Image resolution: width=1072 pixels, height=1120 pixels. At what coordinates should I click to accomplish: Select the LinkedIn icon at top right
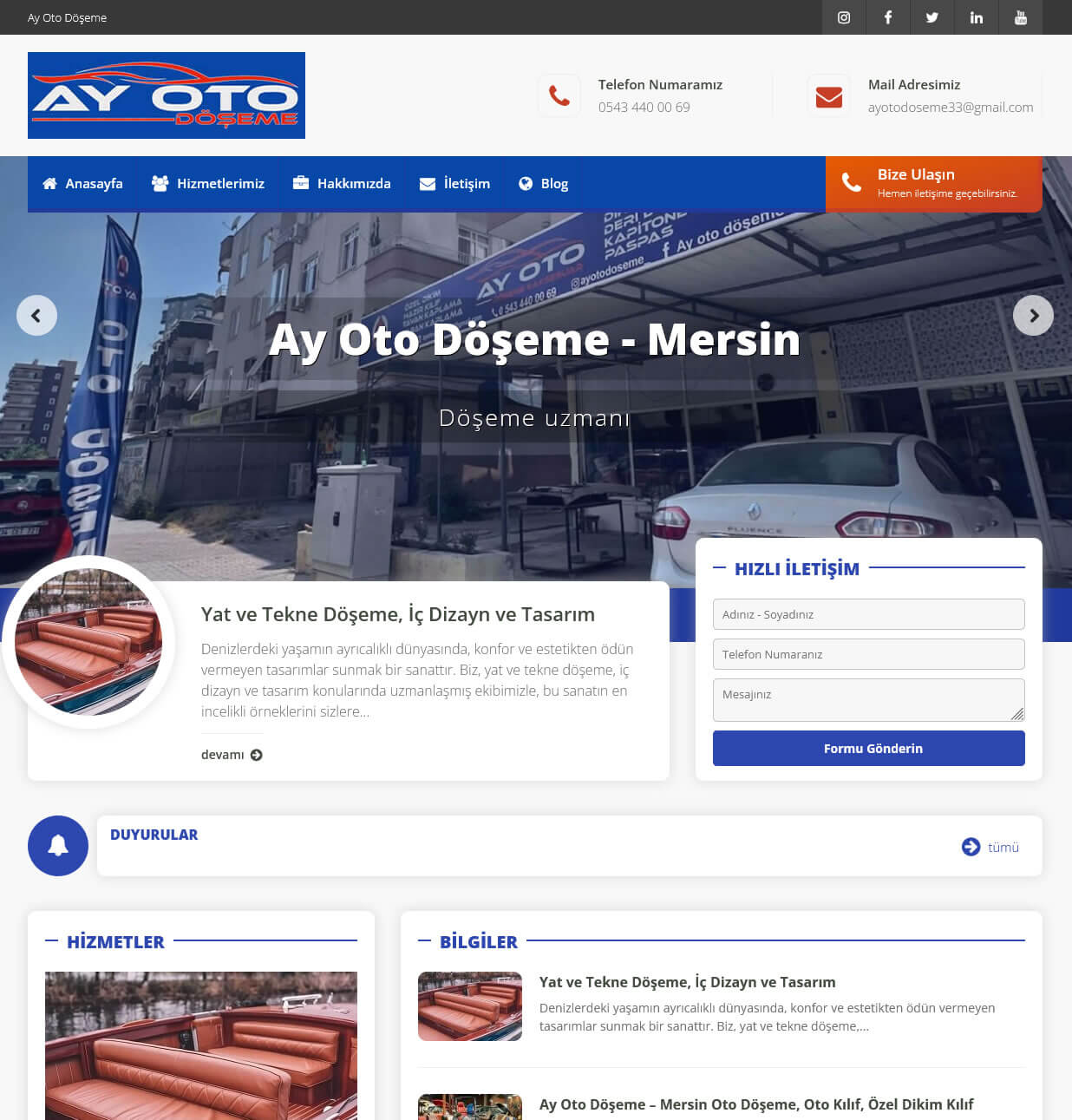[x=976, y=17]
